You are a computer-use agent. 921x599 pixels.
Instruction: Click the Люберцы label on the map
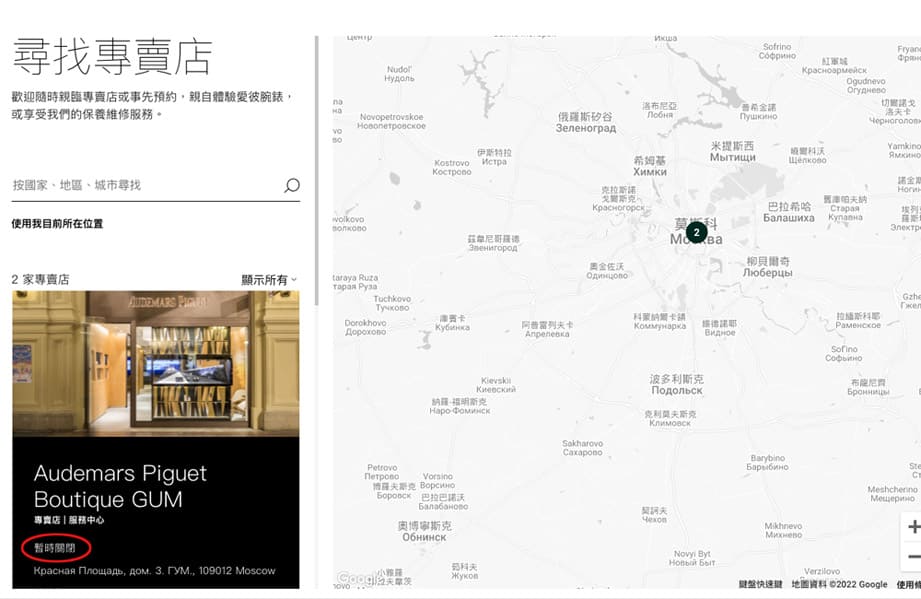click(x=768, y=272)
